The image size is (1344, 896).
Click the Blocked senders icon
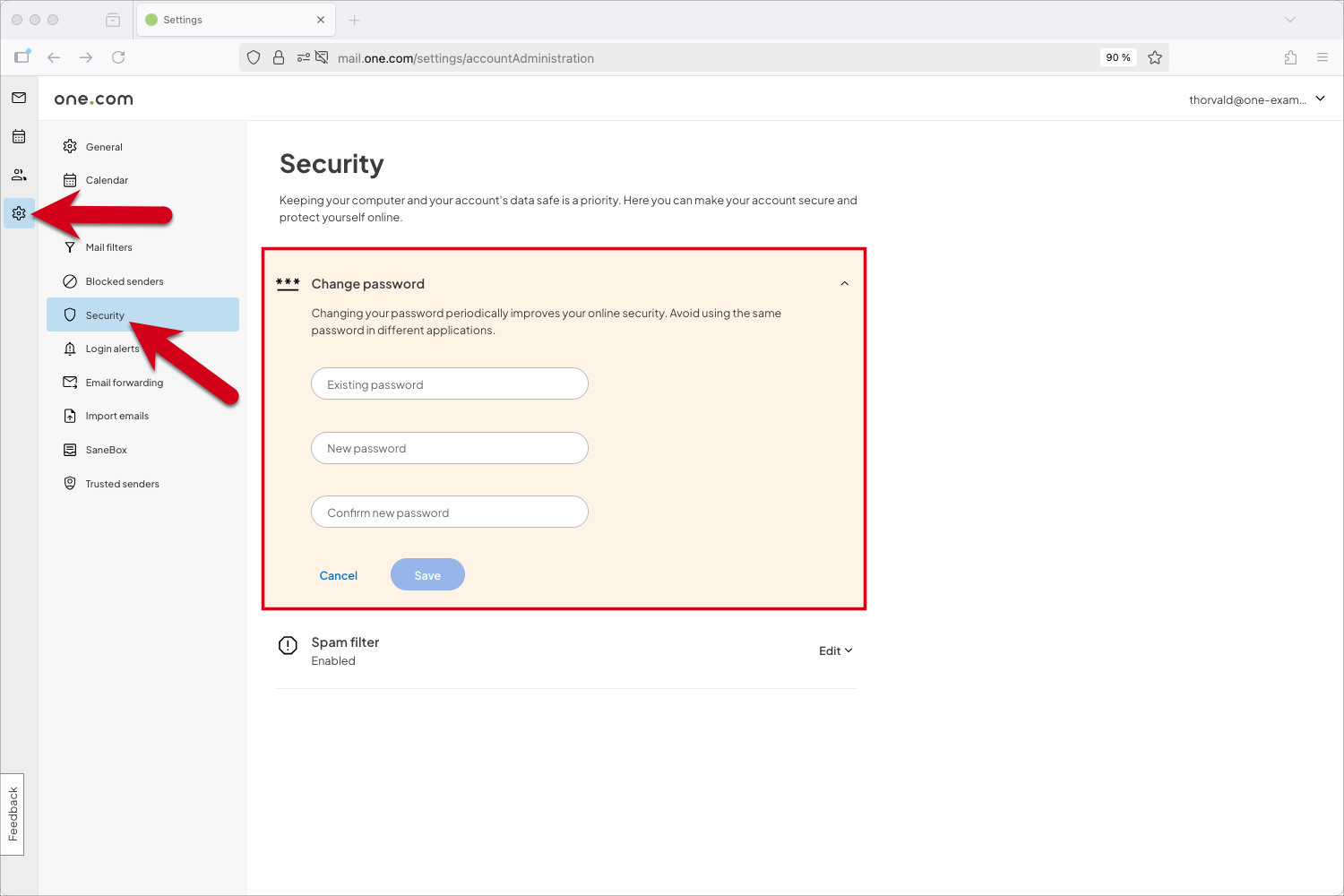point(70,280)
